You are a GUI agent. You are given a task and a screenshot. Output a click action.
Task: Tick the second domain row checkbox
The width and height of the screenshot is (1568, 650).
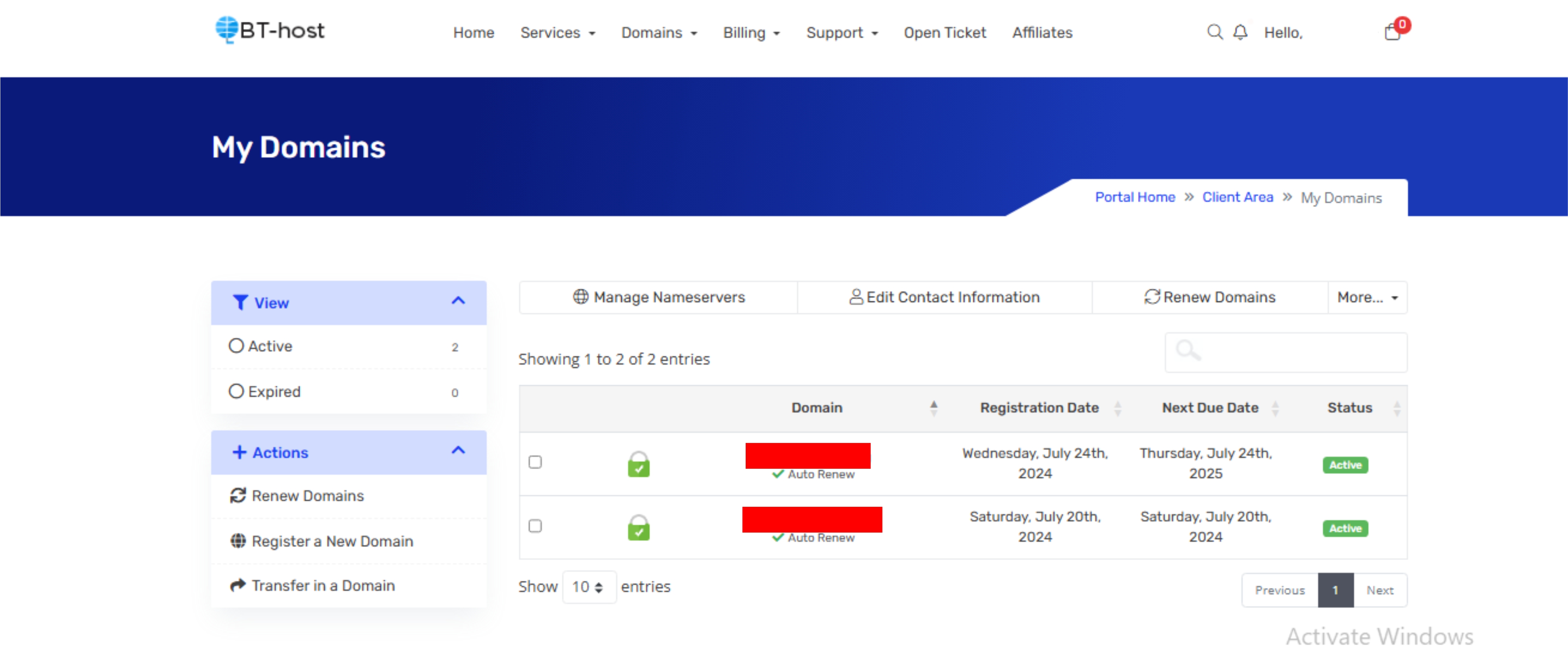pos(535,525)
